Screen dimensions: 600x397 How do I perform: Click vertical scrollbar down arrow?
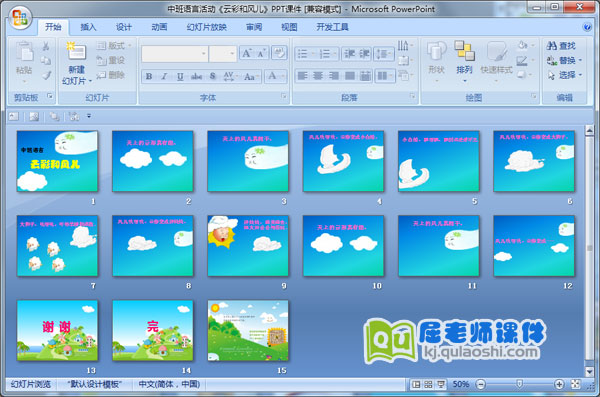tap(589, 371)
